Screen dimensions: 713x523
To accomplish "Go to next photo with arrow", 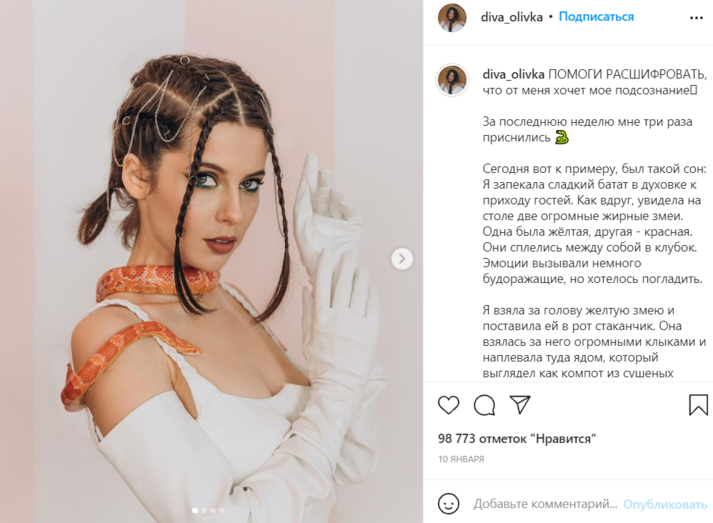I will (402, 259).
